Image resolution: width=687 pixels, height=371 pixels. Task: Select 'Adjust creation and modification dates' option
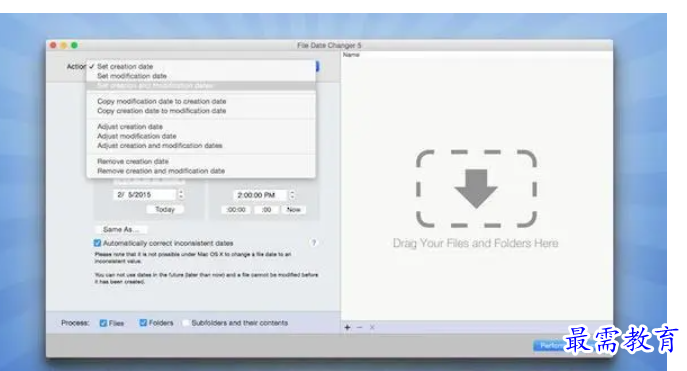[201, 145]
